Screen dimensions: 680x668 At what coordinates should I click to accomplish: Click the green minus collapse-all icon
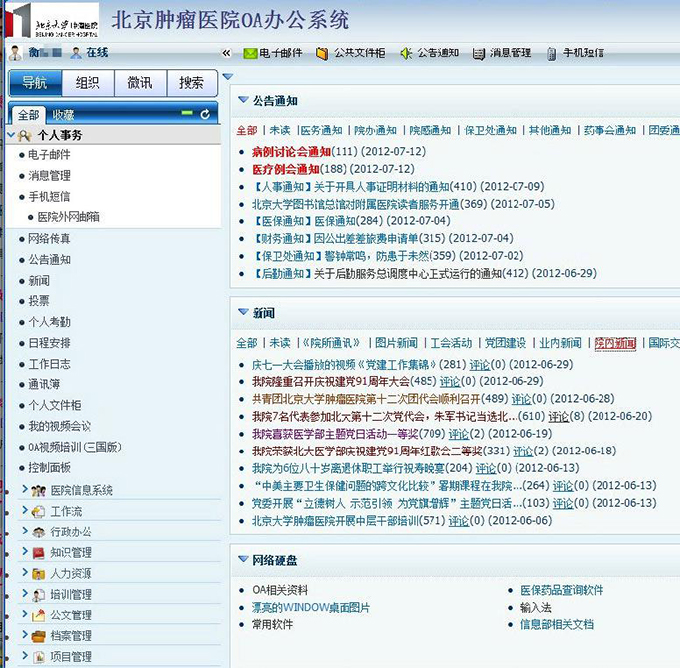click(187, 113)
